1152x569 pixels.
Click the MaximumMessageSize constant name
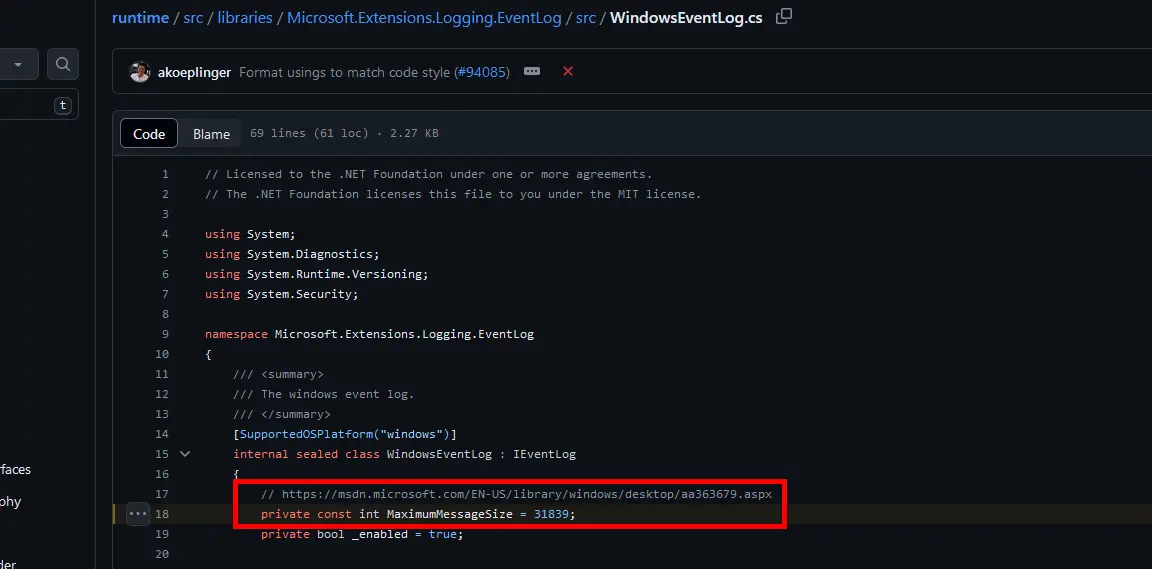pyautogui.click(x=450, y=514)
